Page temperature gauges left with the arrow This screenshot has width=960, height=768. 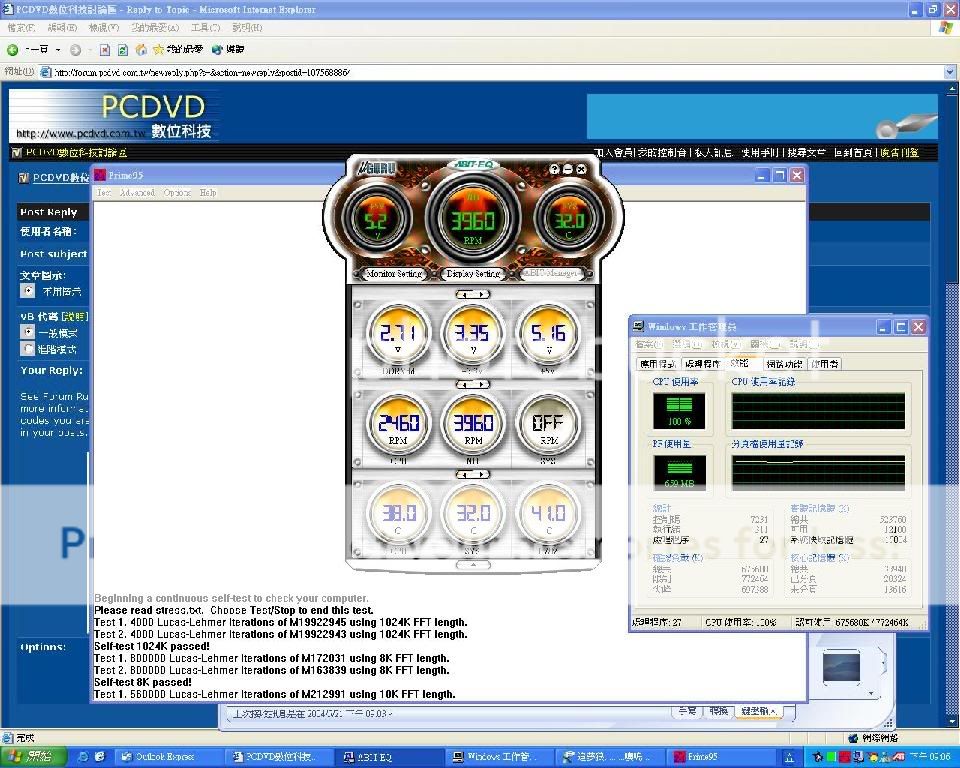tap(465, 474)
